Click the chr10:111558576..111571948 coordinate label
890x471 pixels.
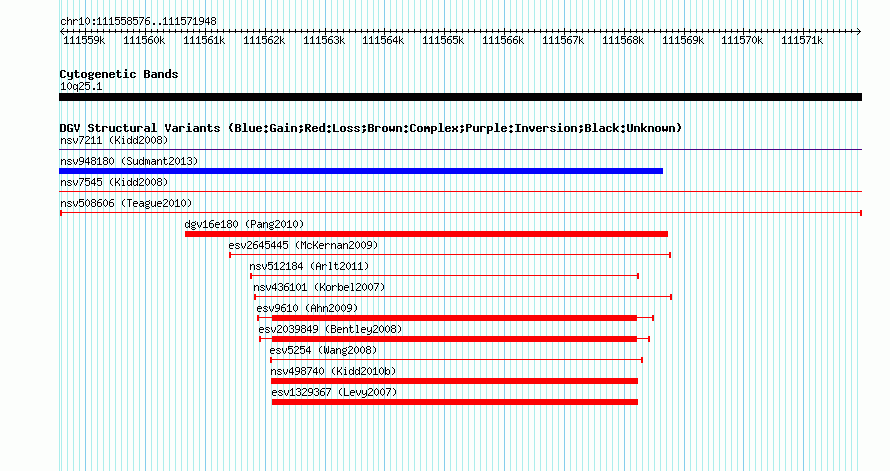point(138,21)
